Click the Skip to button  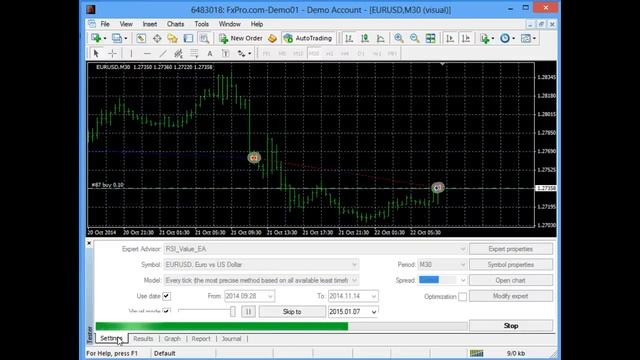[x=292, y=312]
